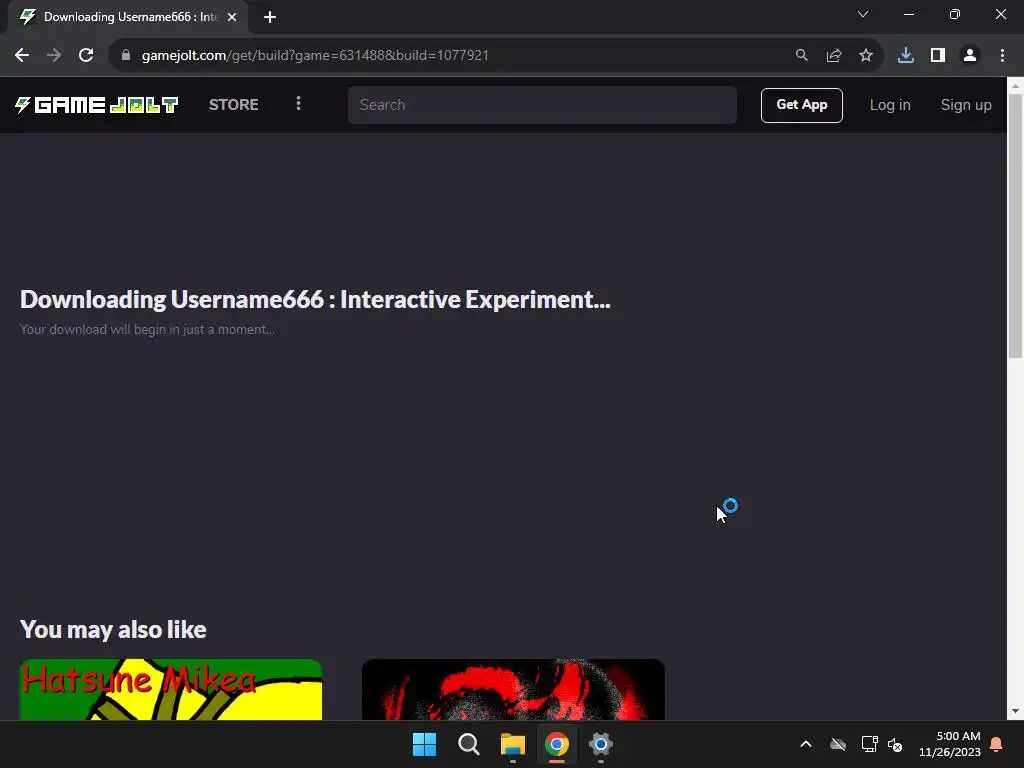This screenshot has height=768, width=1024.
Task: Open the three-dot menu beside STORE
Action: [298, 104]
